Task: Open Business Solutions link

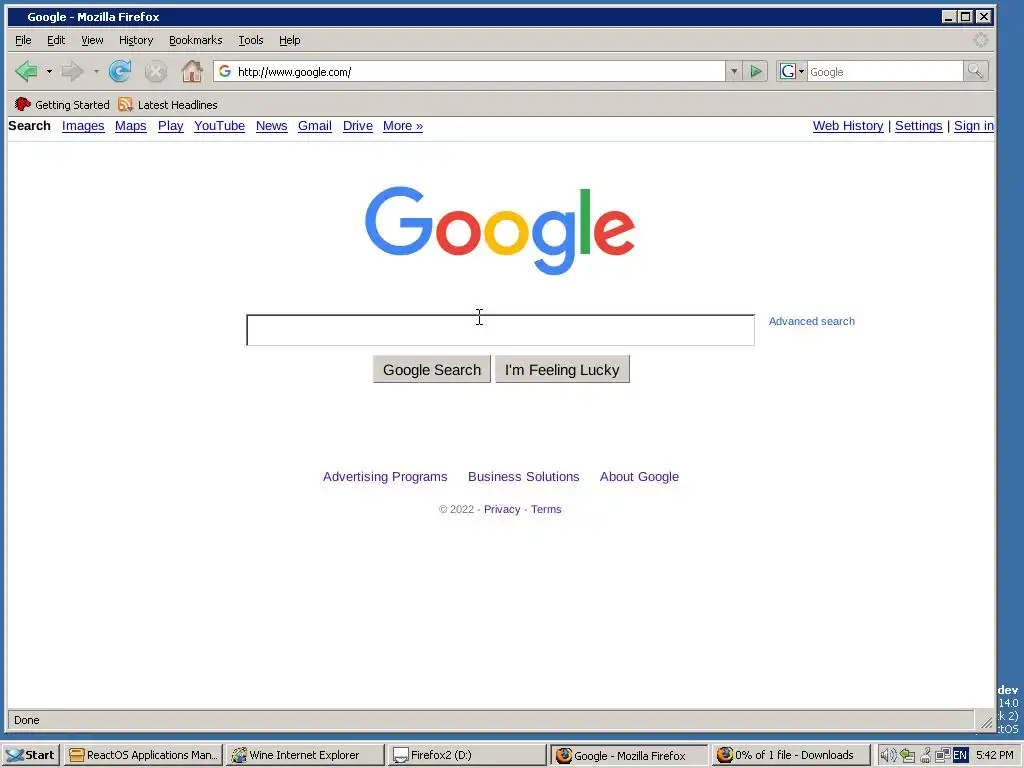Action: pos(524,477)
